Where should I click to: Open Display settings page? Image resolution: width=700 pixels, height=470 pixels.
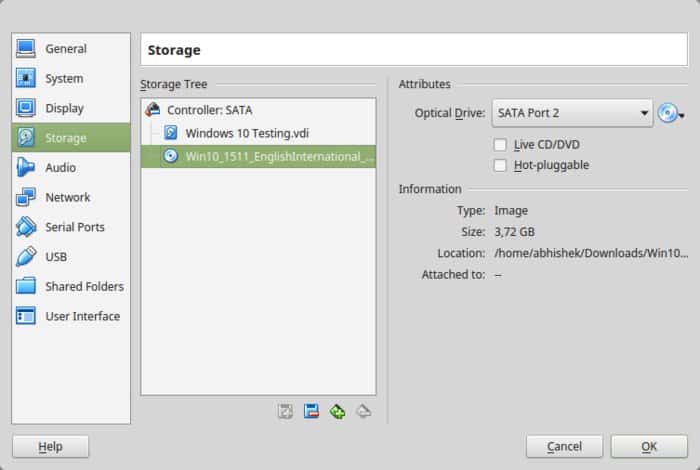[x=64, y=108]
